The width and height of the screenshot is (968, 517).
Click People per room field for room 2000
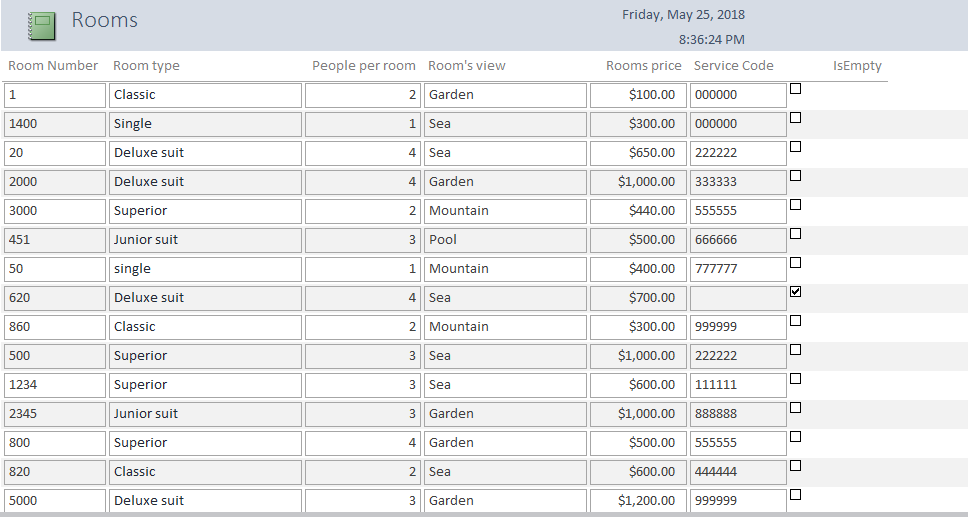pyautogui.click(x=361, y=182)
